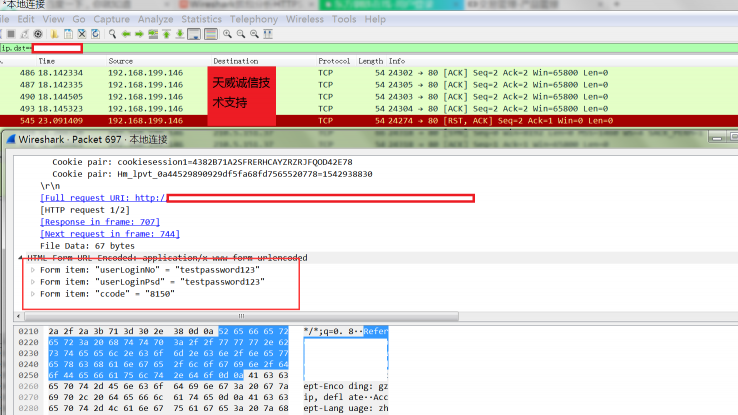This screenshot has height=415, width=738.
Task: Open the Capture menu
Action: (112, 19)
